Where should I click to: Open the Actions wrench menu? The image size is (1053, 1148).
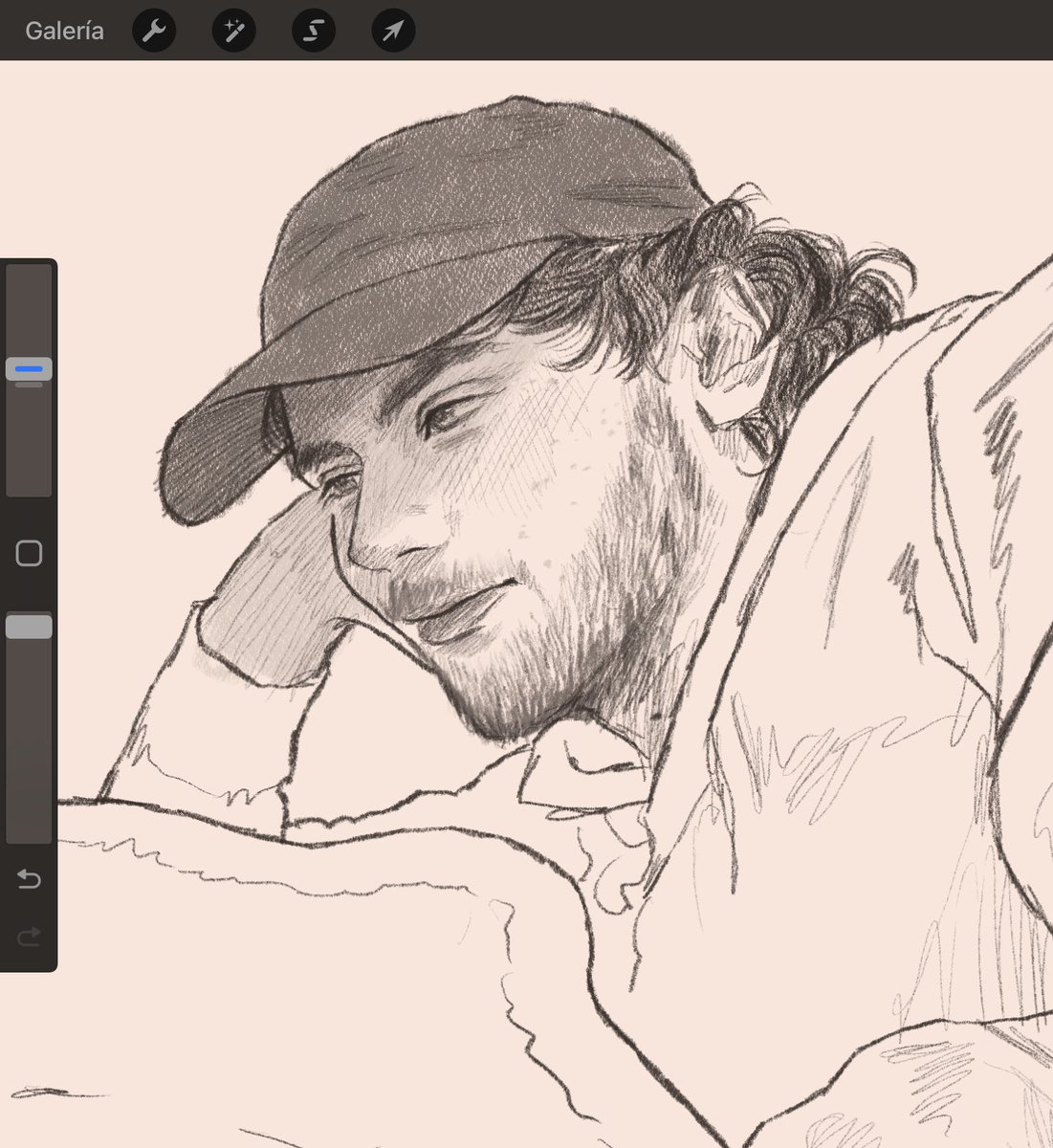153,31
